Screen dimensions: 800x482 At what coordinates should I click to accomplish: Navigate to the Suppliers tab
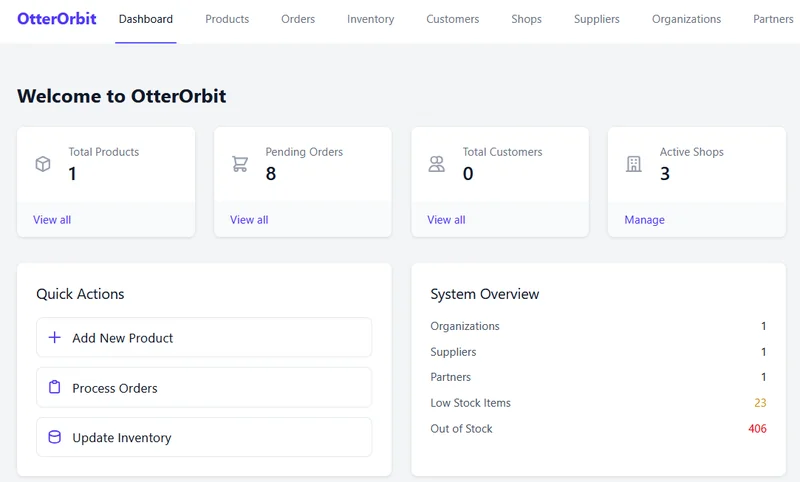pos(596,19)
